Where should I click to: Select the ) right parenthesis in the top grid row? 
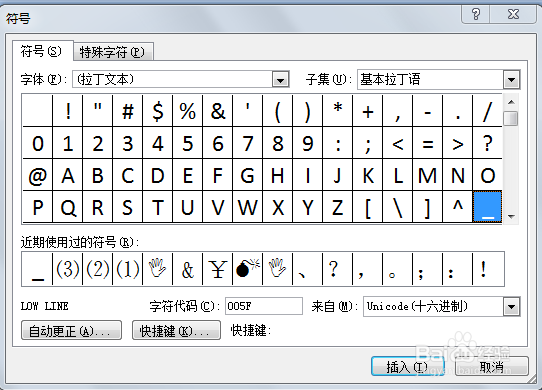pyautogui.click(x=308, y=111)
